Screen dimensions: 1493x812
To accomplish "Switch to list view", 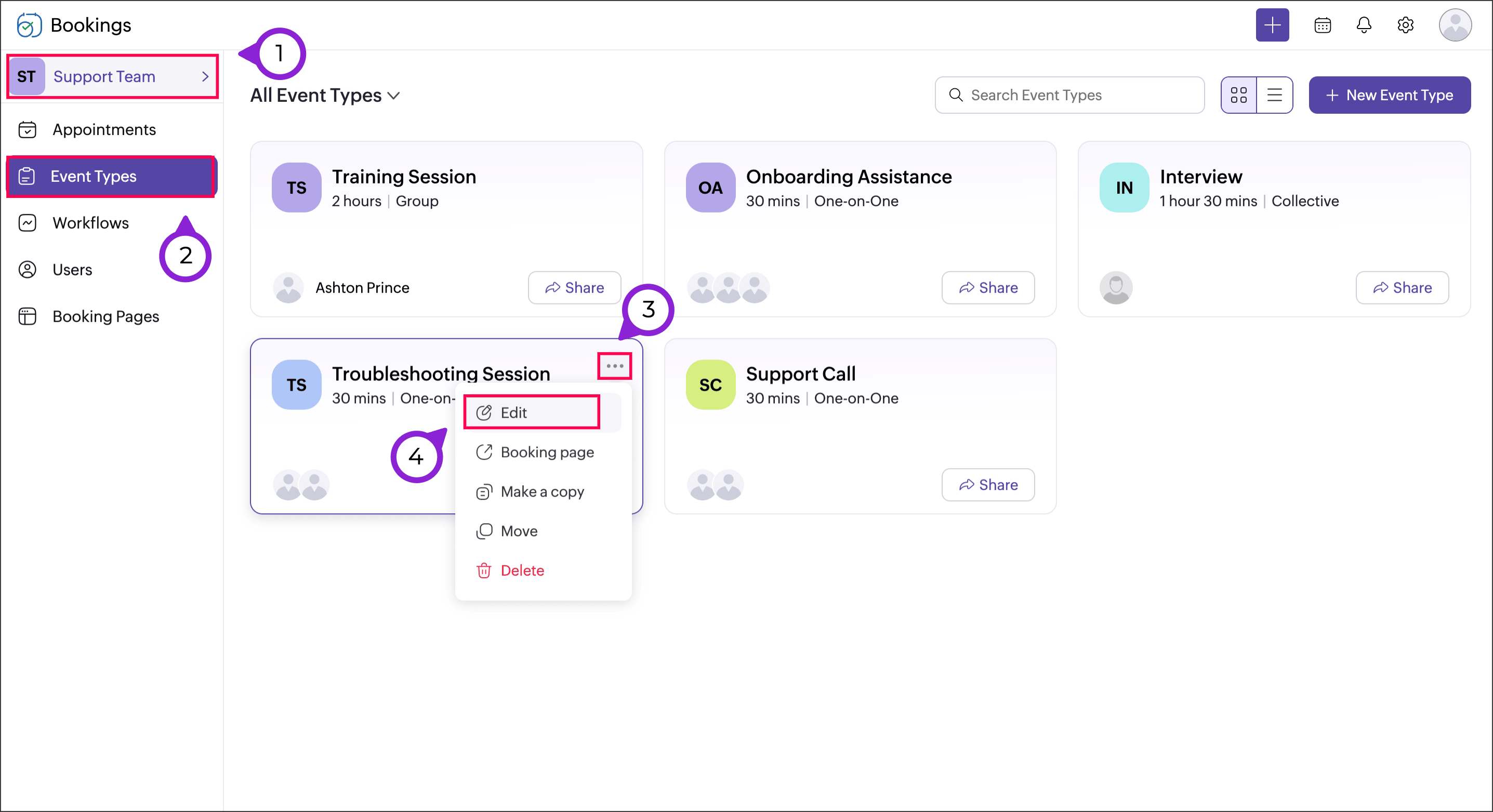I will click(x=1274, y=95).
